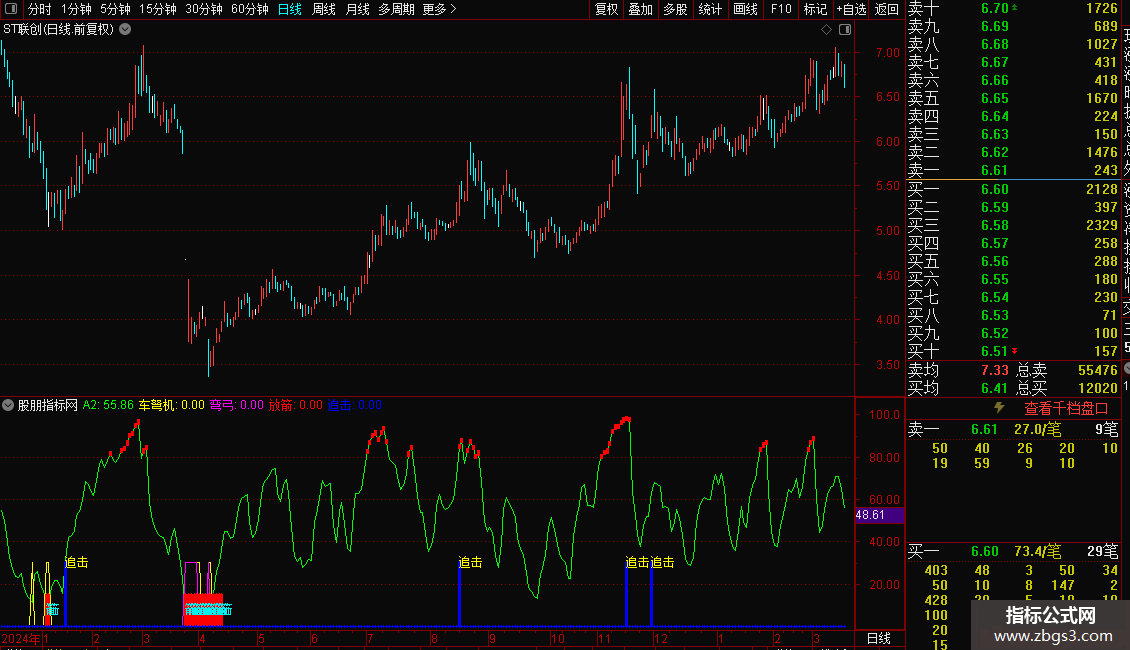The image size is (1130, 650).
Task: Select the 1分钟 period
Action: 76,9
